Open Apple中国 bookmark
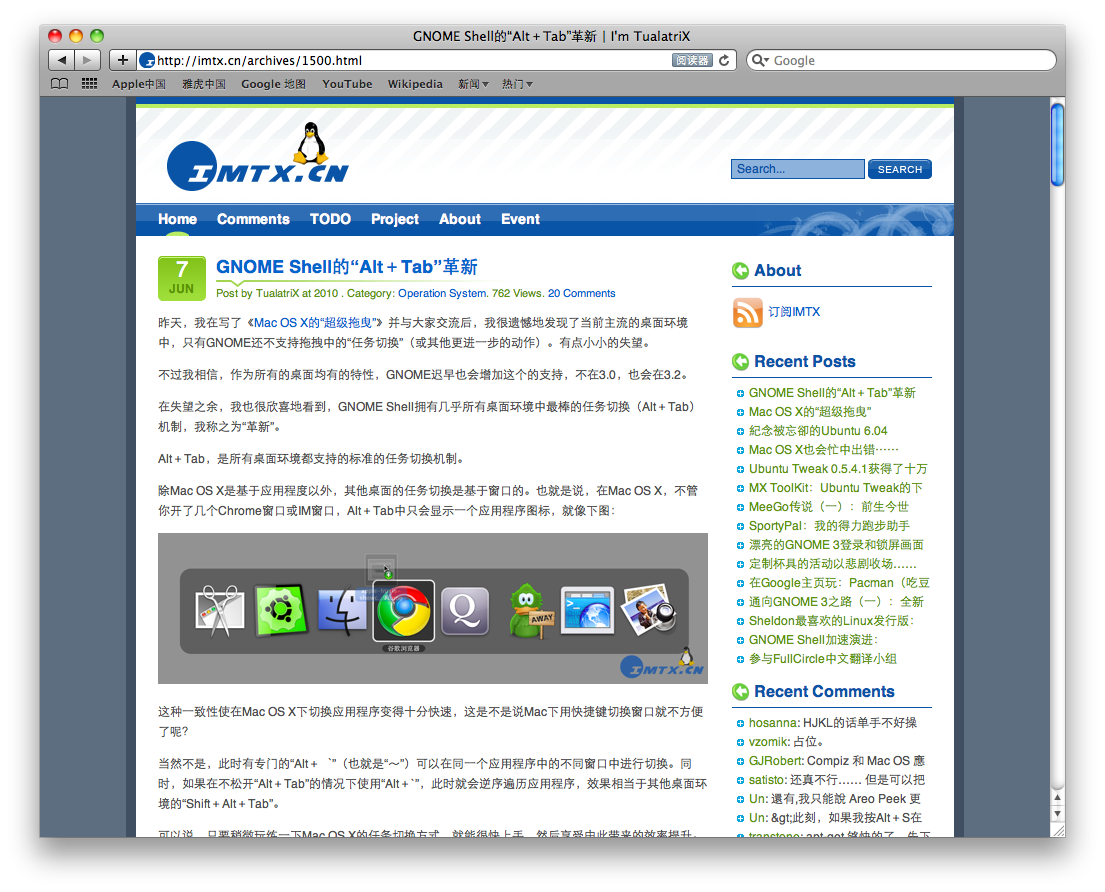Screen dimensions: 1105x892 click(139, 84)
